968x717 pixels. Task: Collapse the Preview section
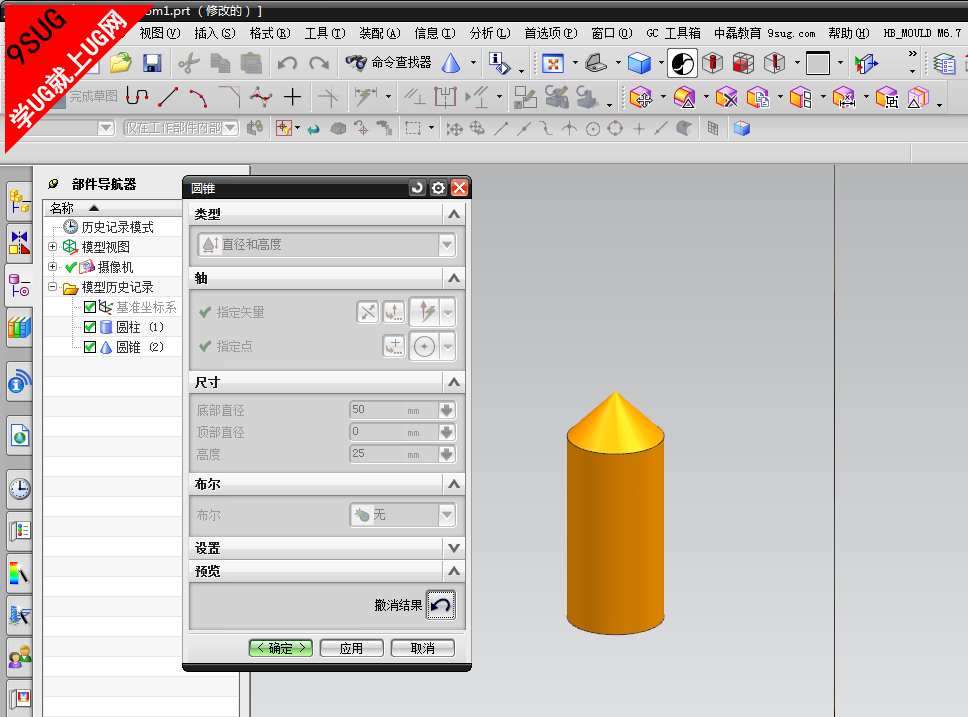pos(454,571)
